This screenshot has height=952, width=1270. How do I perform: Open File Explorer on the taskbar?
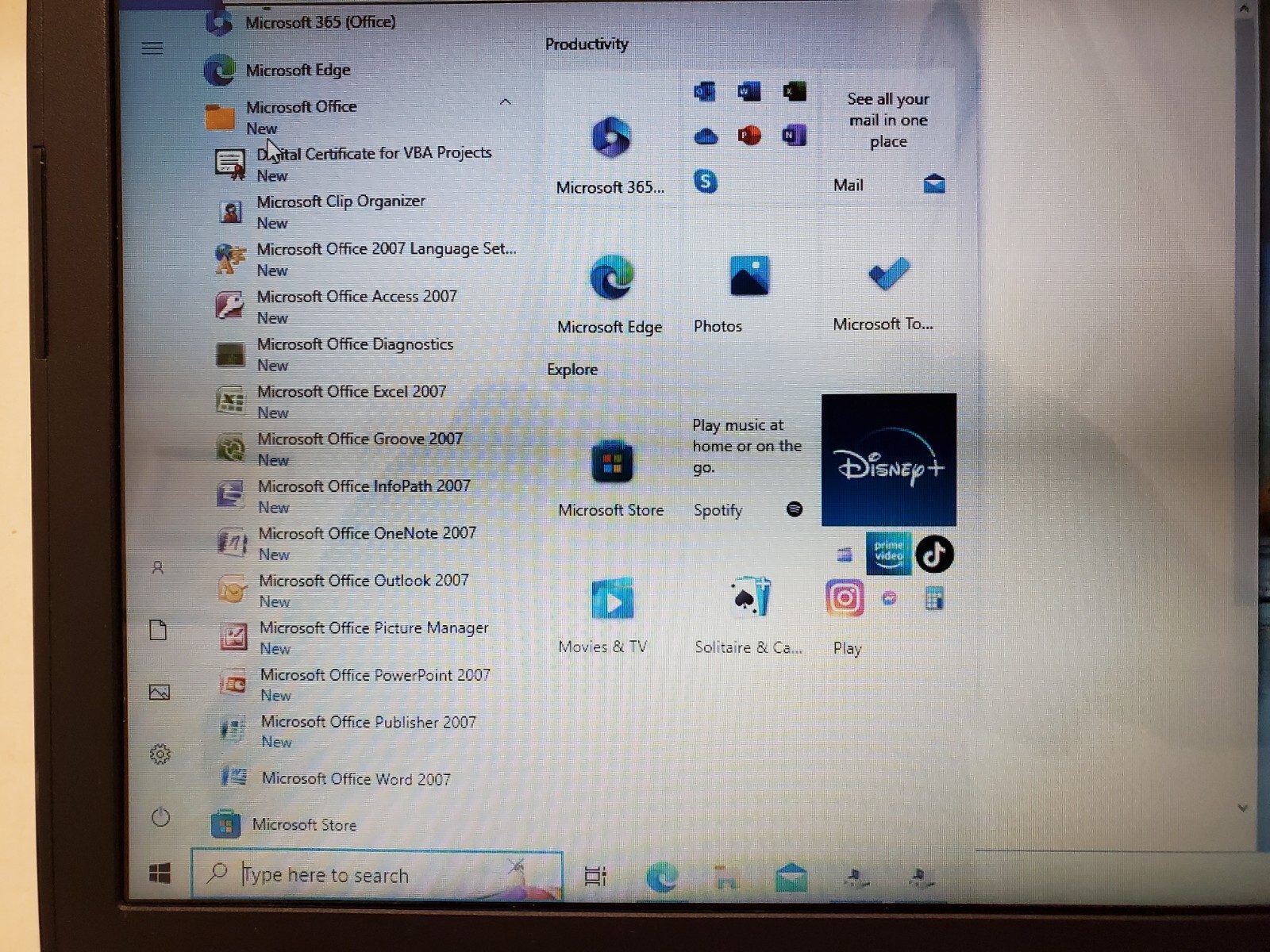(x=725, y=877)
